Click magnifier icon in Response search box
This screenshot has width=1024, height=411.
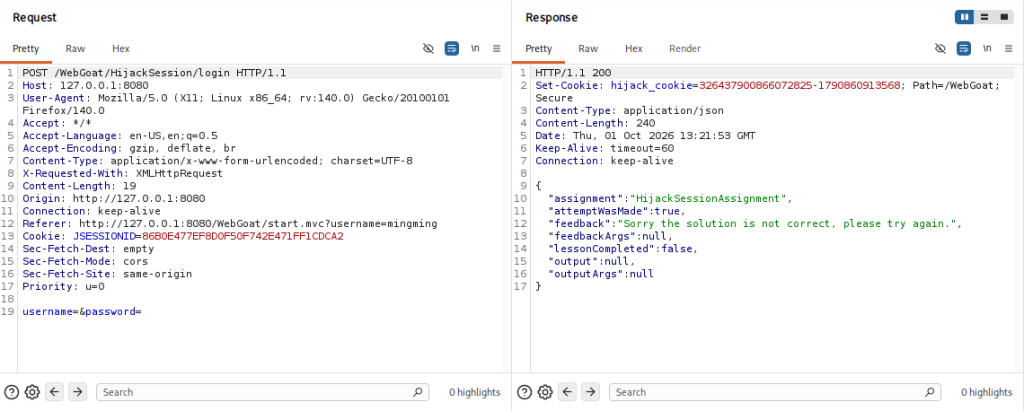930,392
